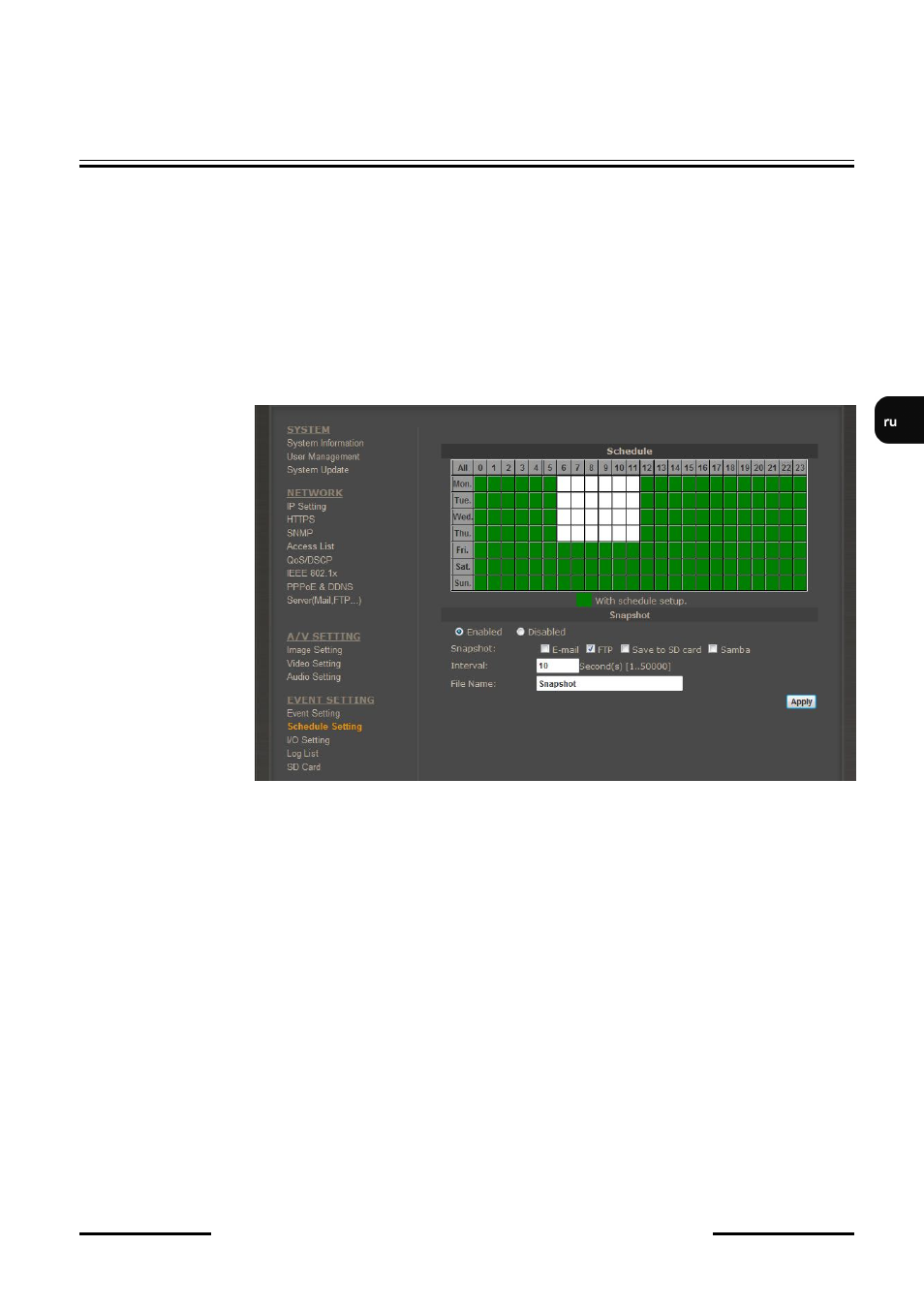Viewport: 924px width, 1308px height.
Task: Toggle Wednesday hour 9 schedule cell
Action: point(605,516)
